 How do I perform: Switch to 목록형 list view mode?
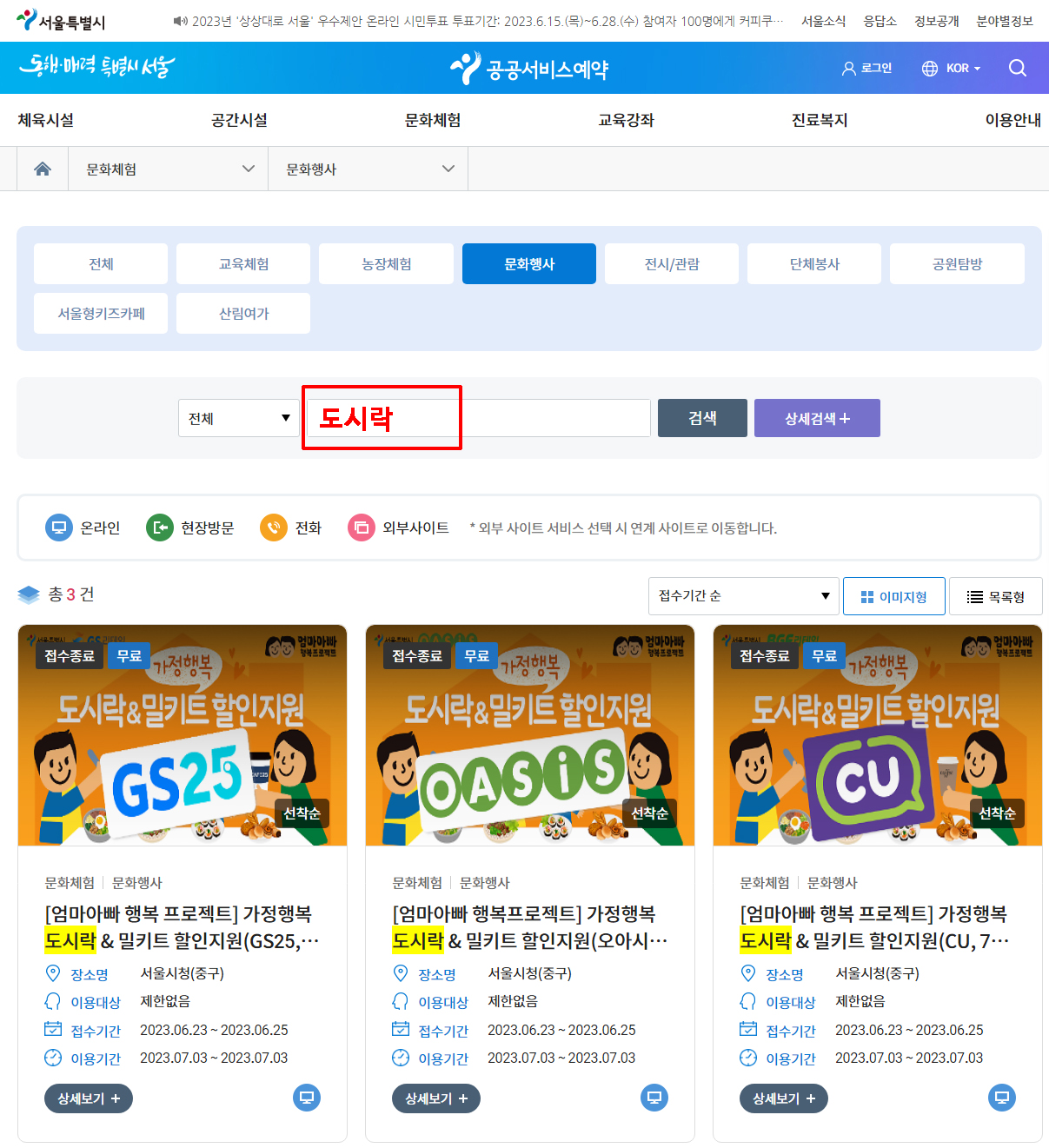click(995, 595)
